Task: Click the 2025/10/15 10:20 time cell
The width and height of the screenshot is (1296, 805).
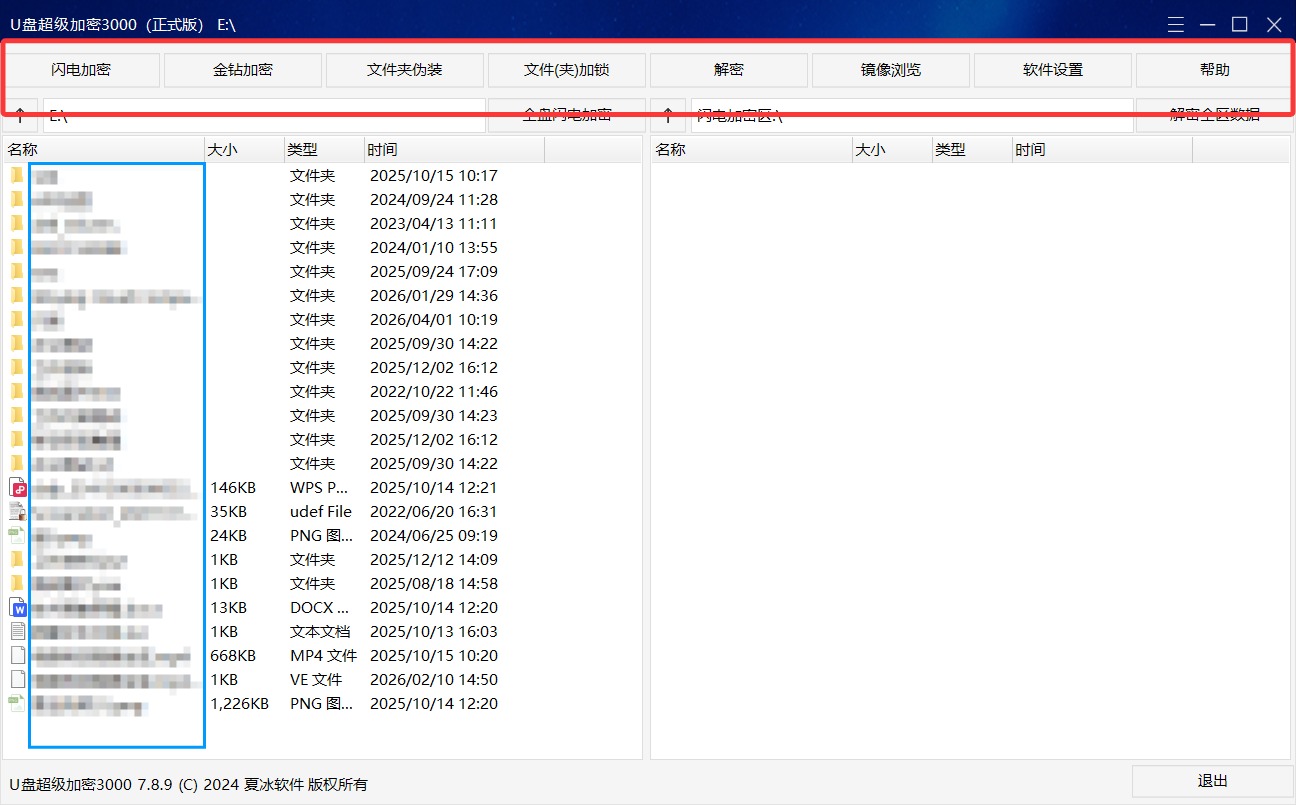Action: click(x=434, y=656)
